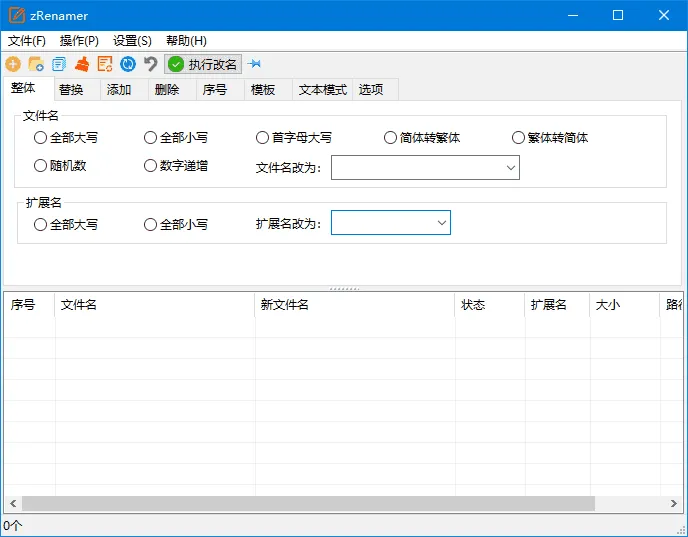This screenshot has height=537, width=688.
Task: Click the panel splitter grip above file list
Action: 344,288
